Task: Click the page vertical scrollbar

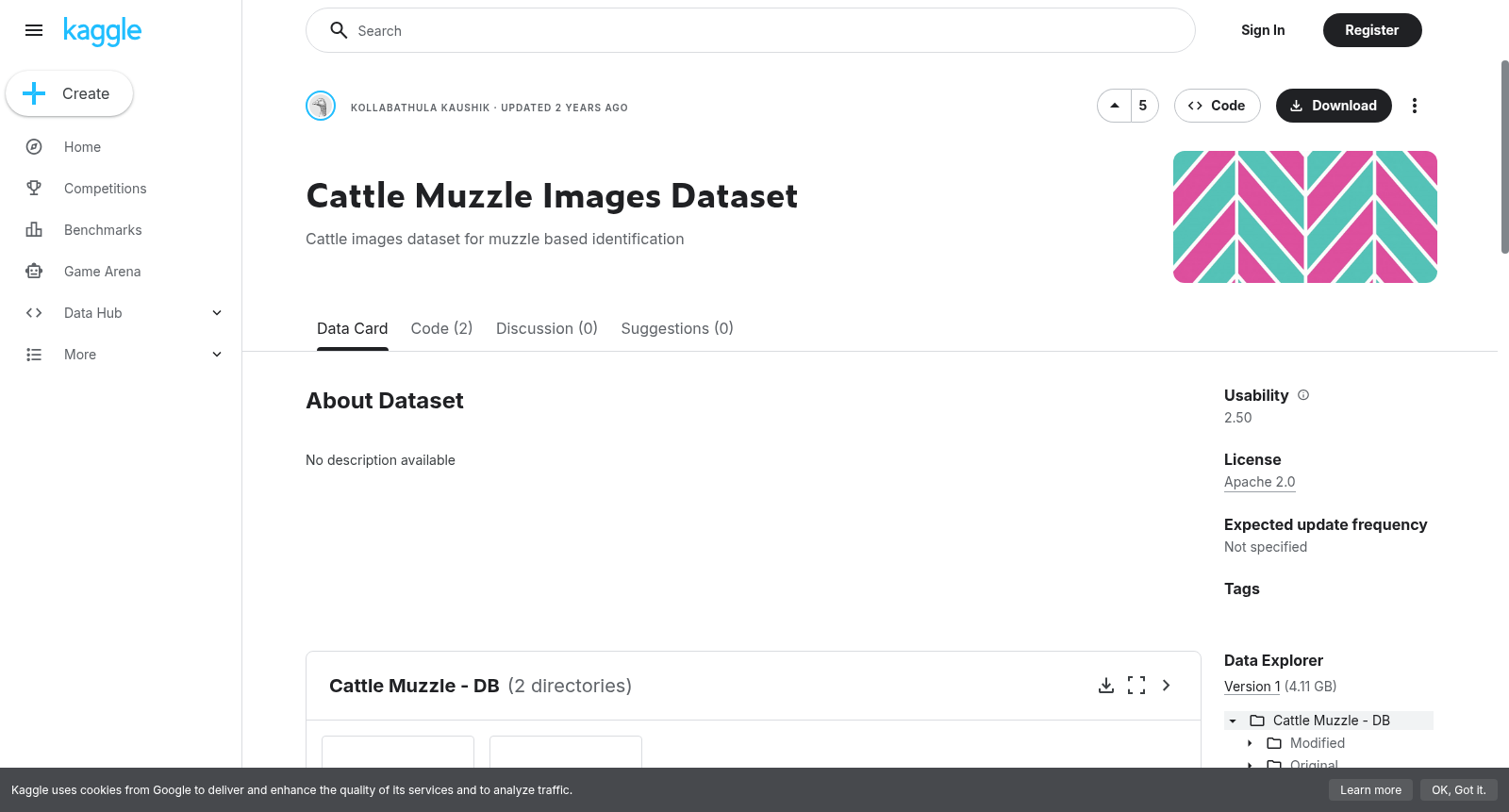Action: [x=1504, y=157]
